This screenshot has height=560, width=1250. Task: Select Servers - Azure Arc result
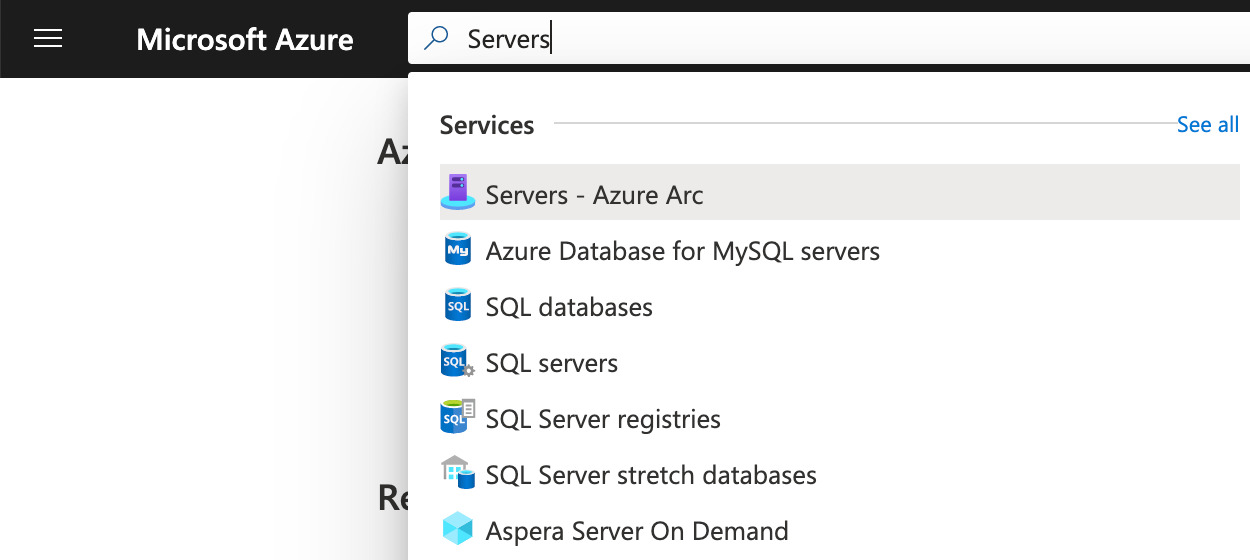[840, 192]
